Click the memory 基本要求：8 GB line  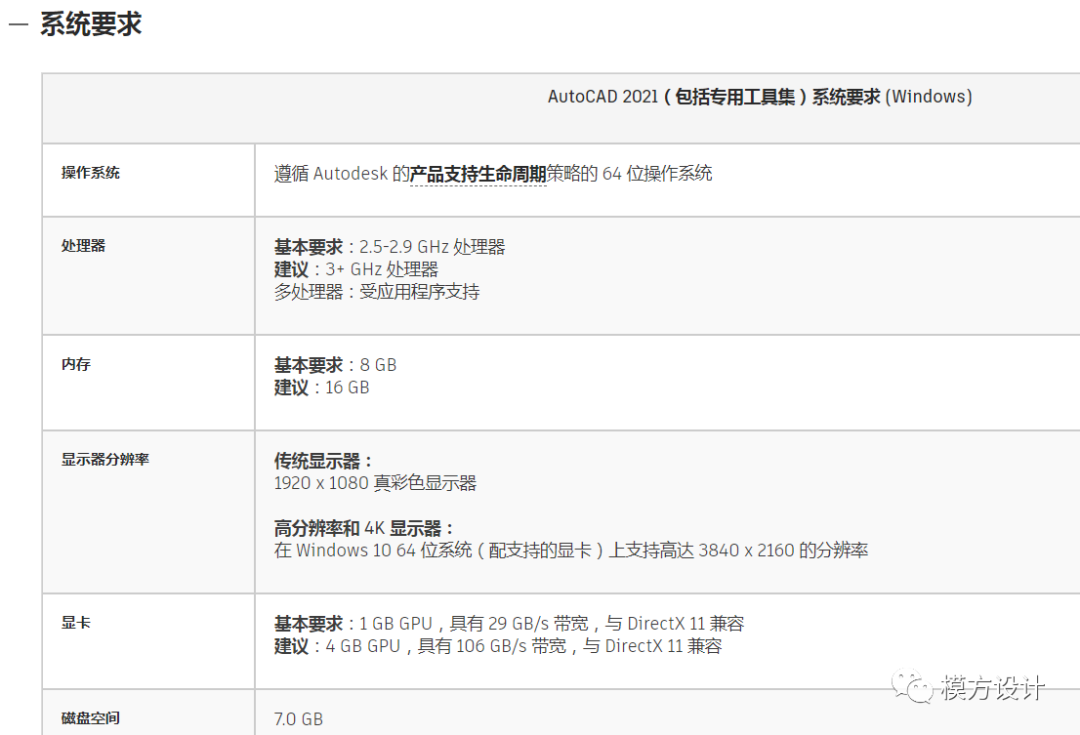pyautogui.click(x=335, y=365)
